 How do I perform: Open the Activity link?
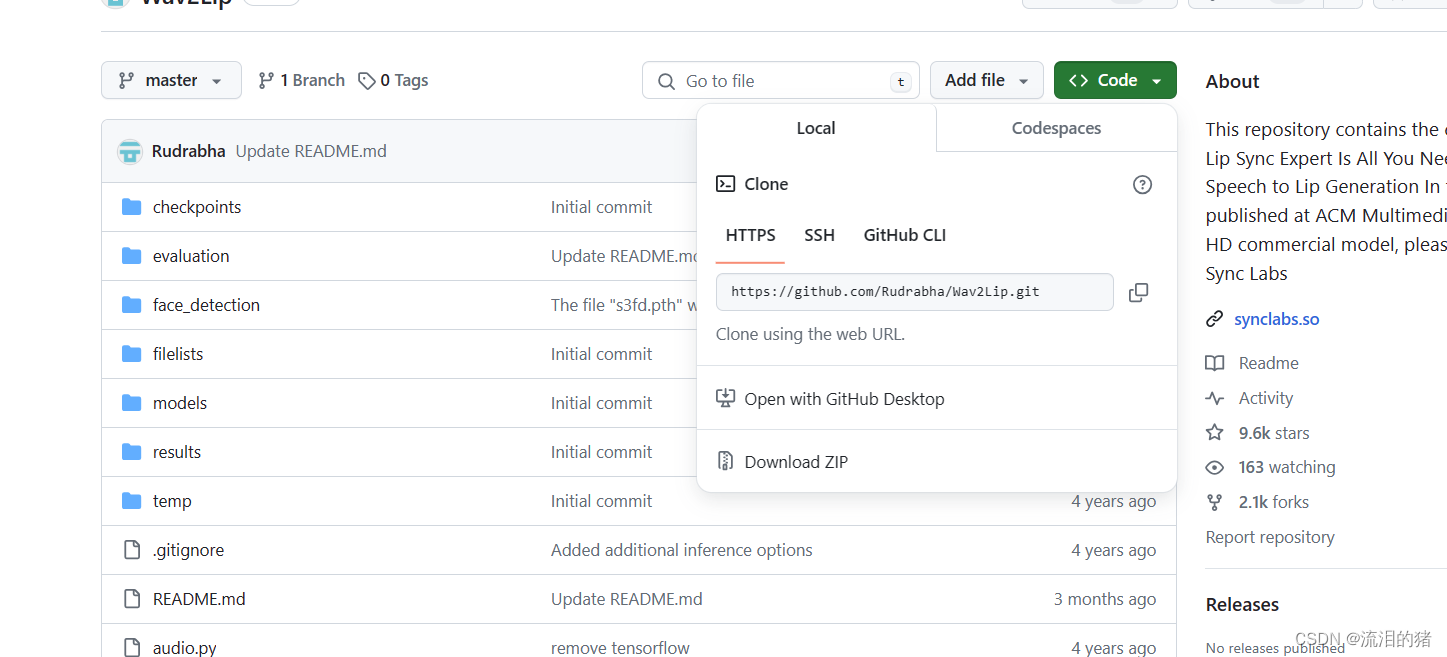click(x=1266, y=398)
